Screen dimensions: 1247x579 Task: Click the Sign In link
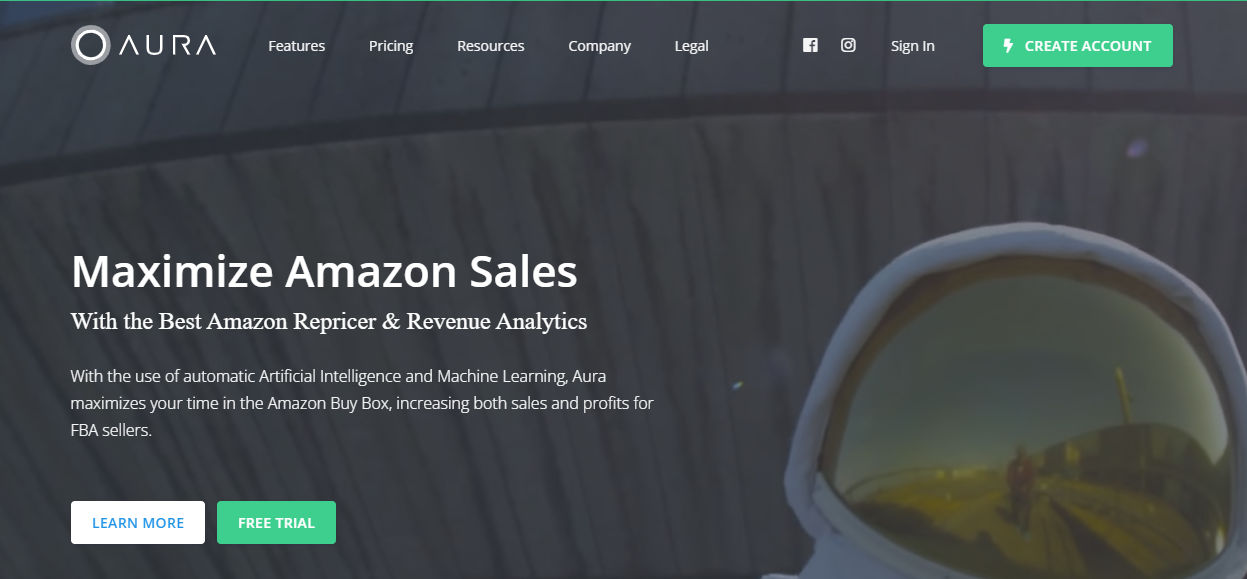913,46
